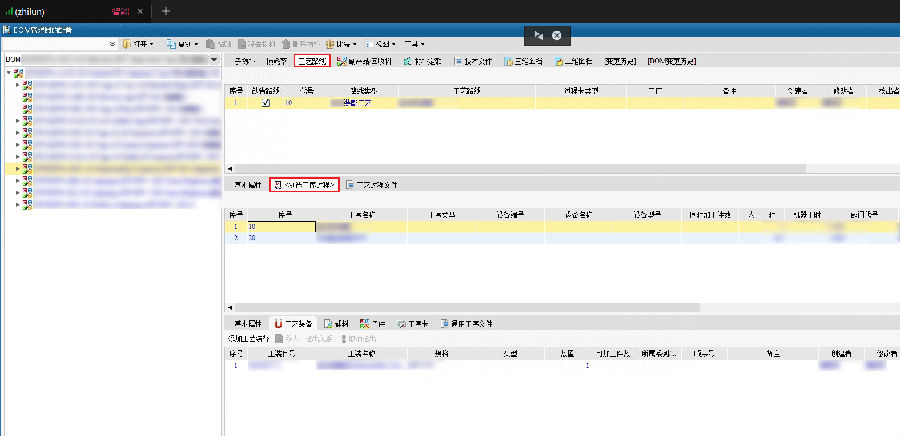This screenshot has height=436, width=900.
Task: Toggle the checkbox in the top table's first row
Action: 266,102
